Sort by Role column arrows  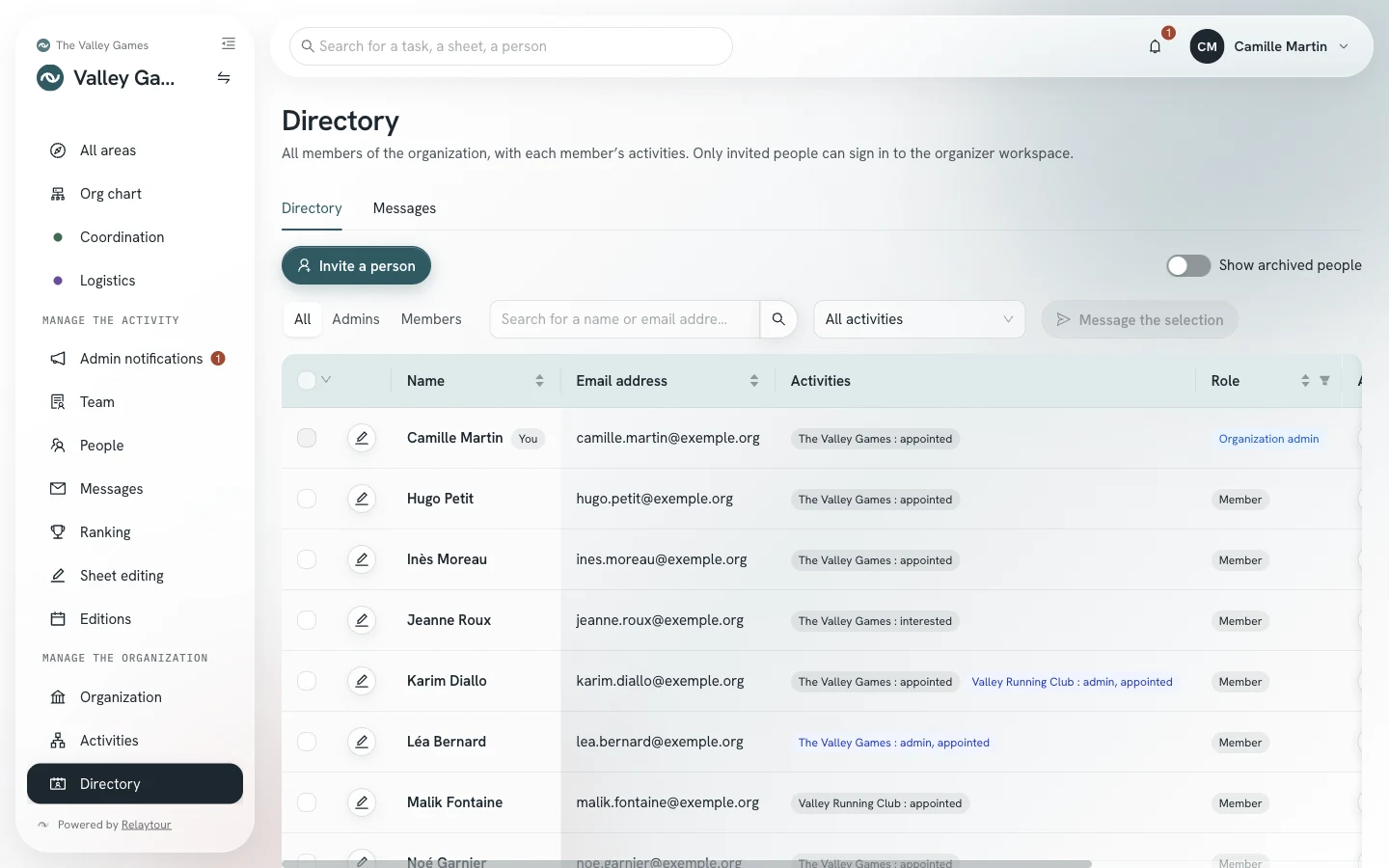pos(1305,381)
